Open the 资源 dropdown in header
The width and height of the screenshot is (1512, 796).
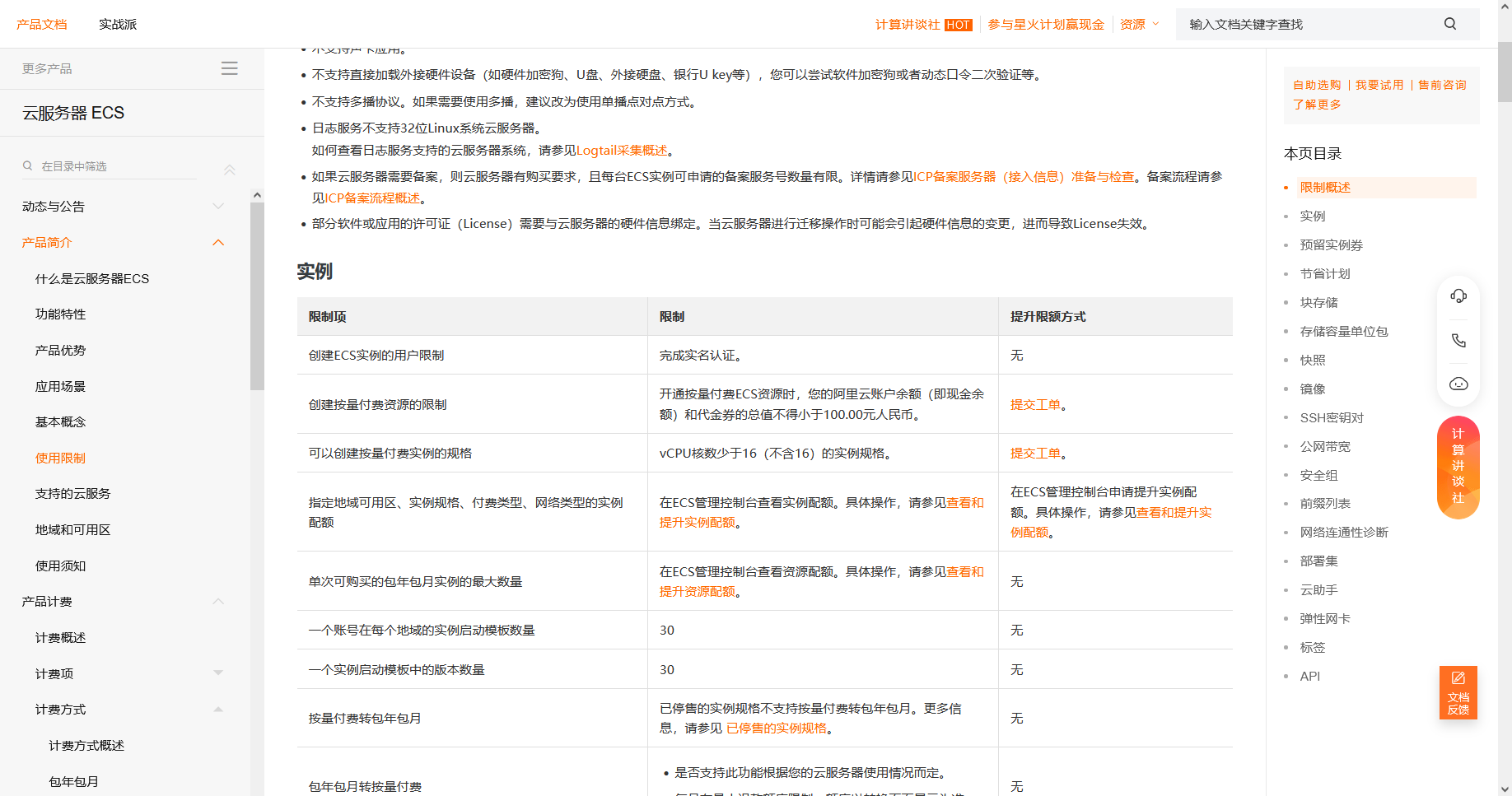coord(1140,24)
